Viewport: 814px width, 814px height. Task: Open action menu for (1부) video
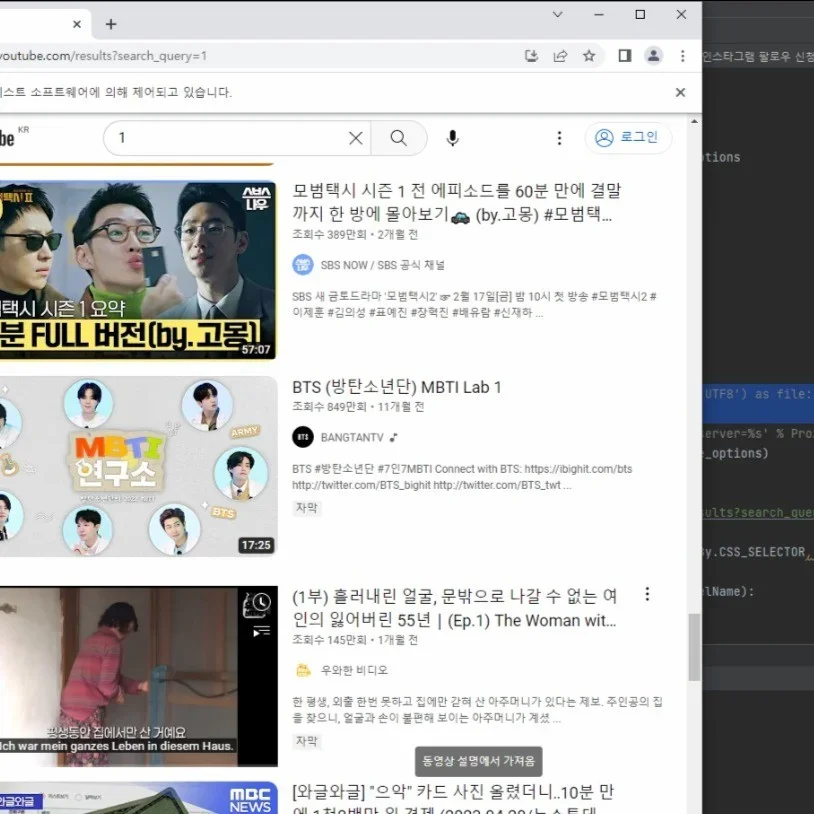pos(647,594)
